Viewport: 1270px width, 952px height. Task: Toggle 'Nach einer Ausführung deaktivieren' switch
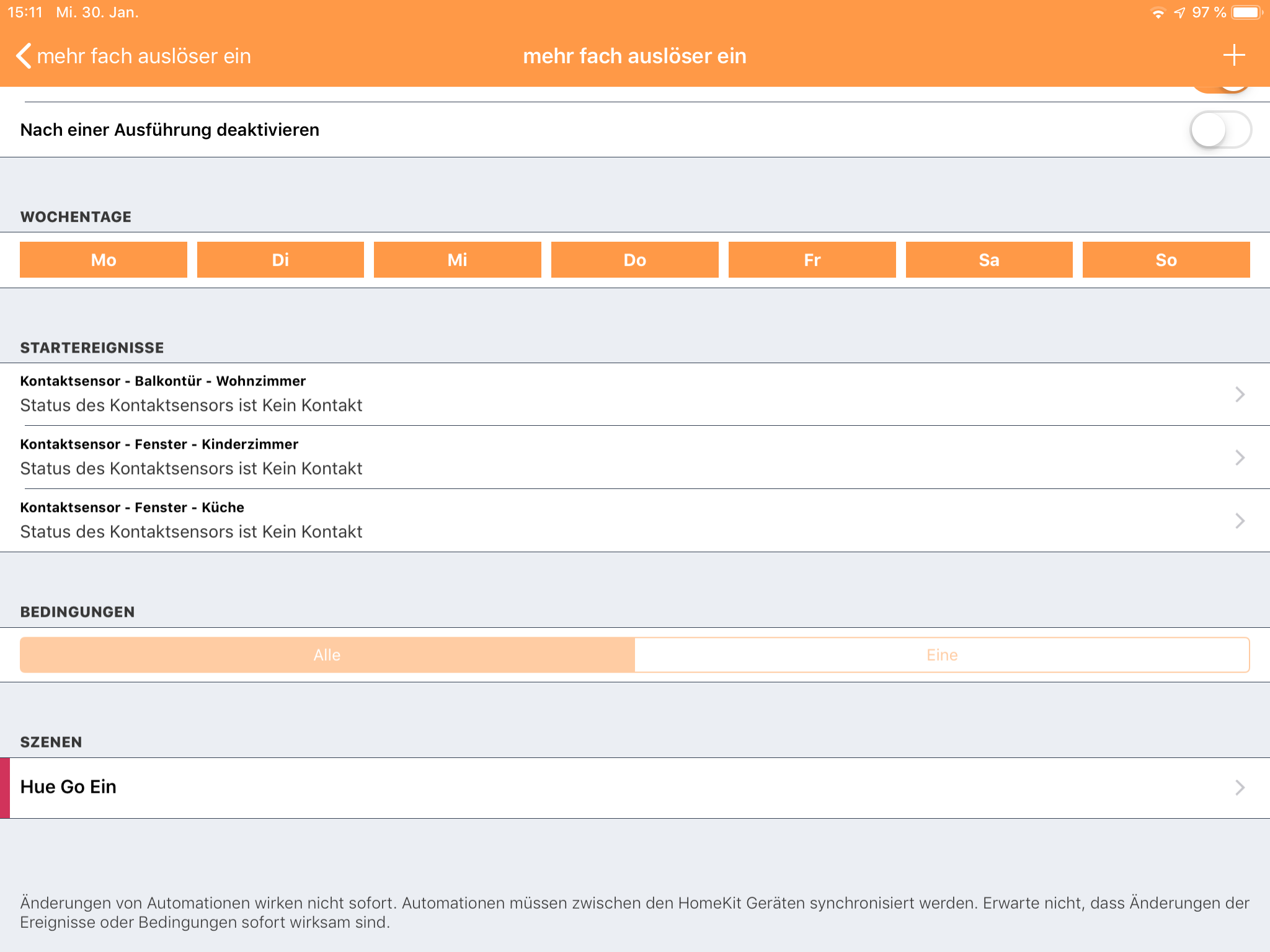click(x=1220, y=130)
